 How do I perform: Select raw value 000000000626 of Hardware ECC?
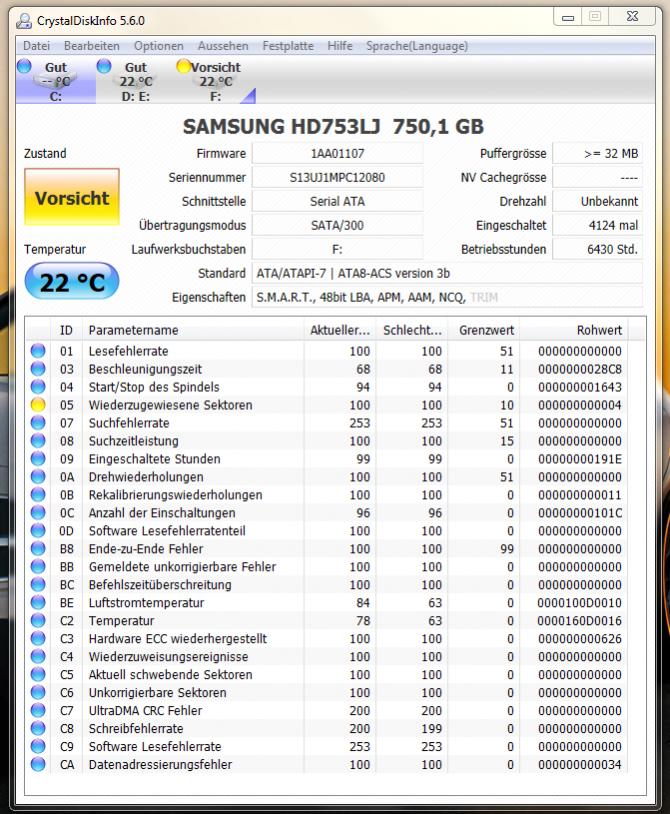point(580,639)
